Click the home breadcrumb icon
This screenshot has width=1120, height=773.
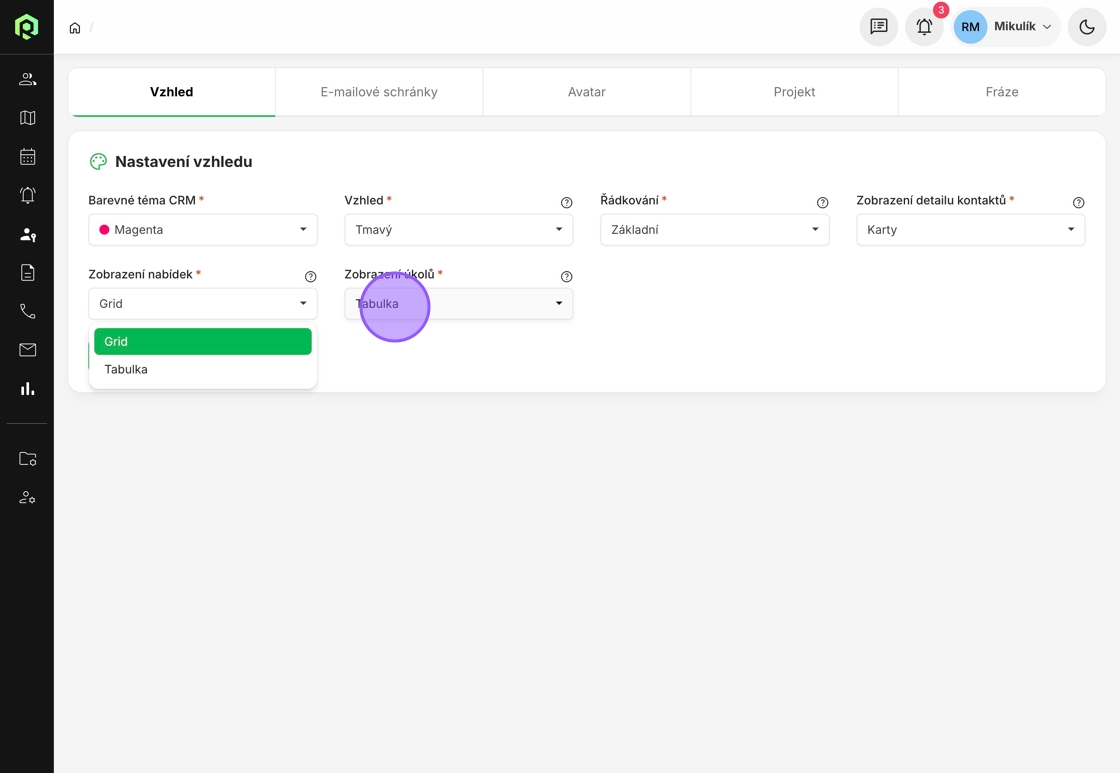(x=75, y=28)
